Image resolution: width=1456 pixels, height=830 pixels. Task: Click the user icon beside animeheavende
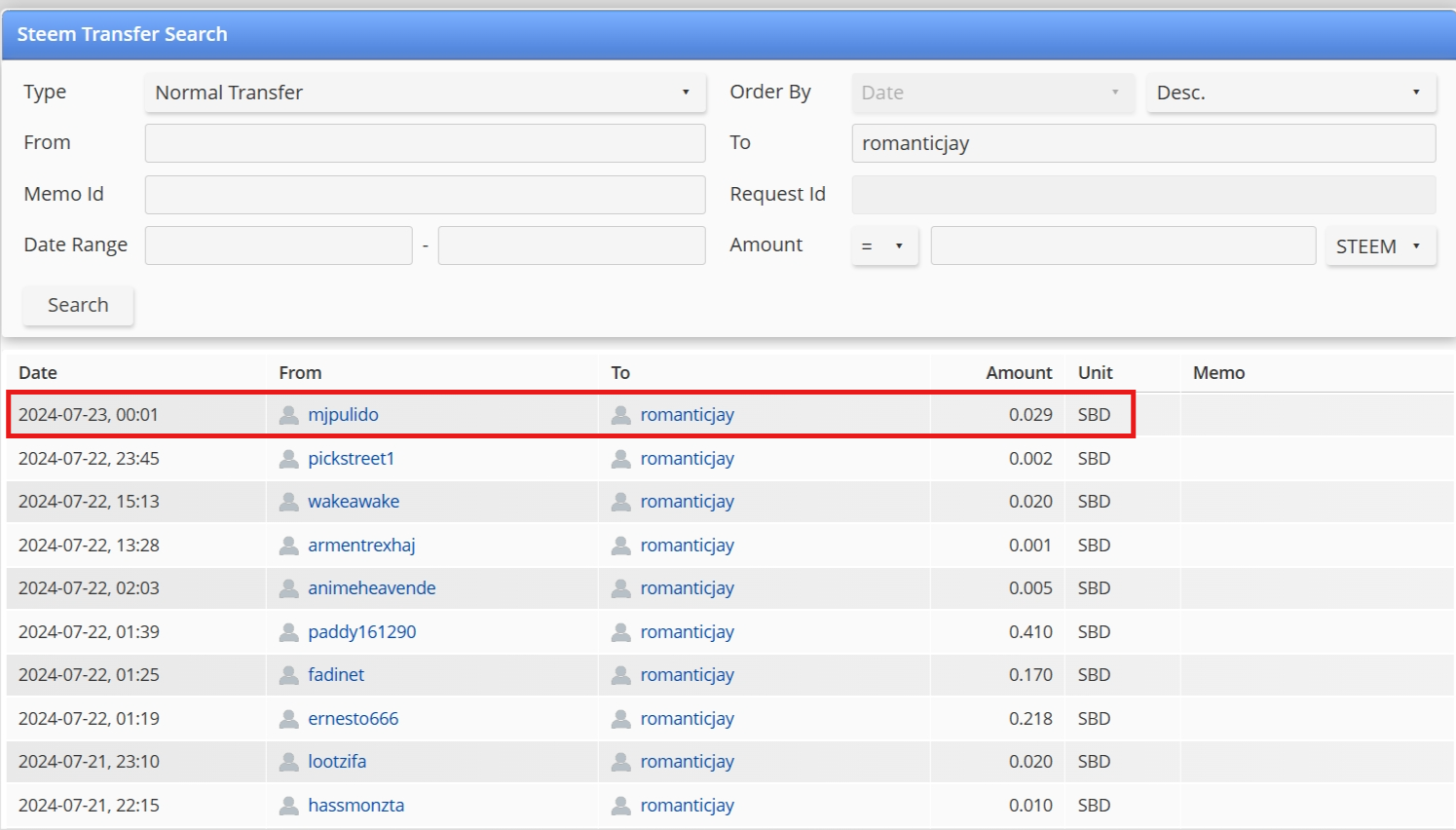(x=288, y=588)
